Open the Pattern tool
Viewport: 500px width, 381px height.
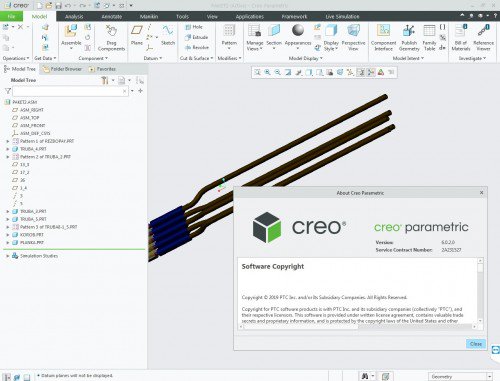click(229, 37)
